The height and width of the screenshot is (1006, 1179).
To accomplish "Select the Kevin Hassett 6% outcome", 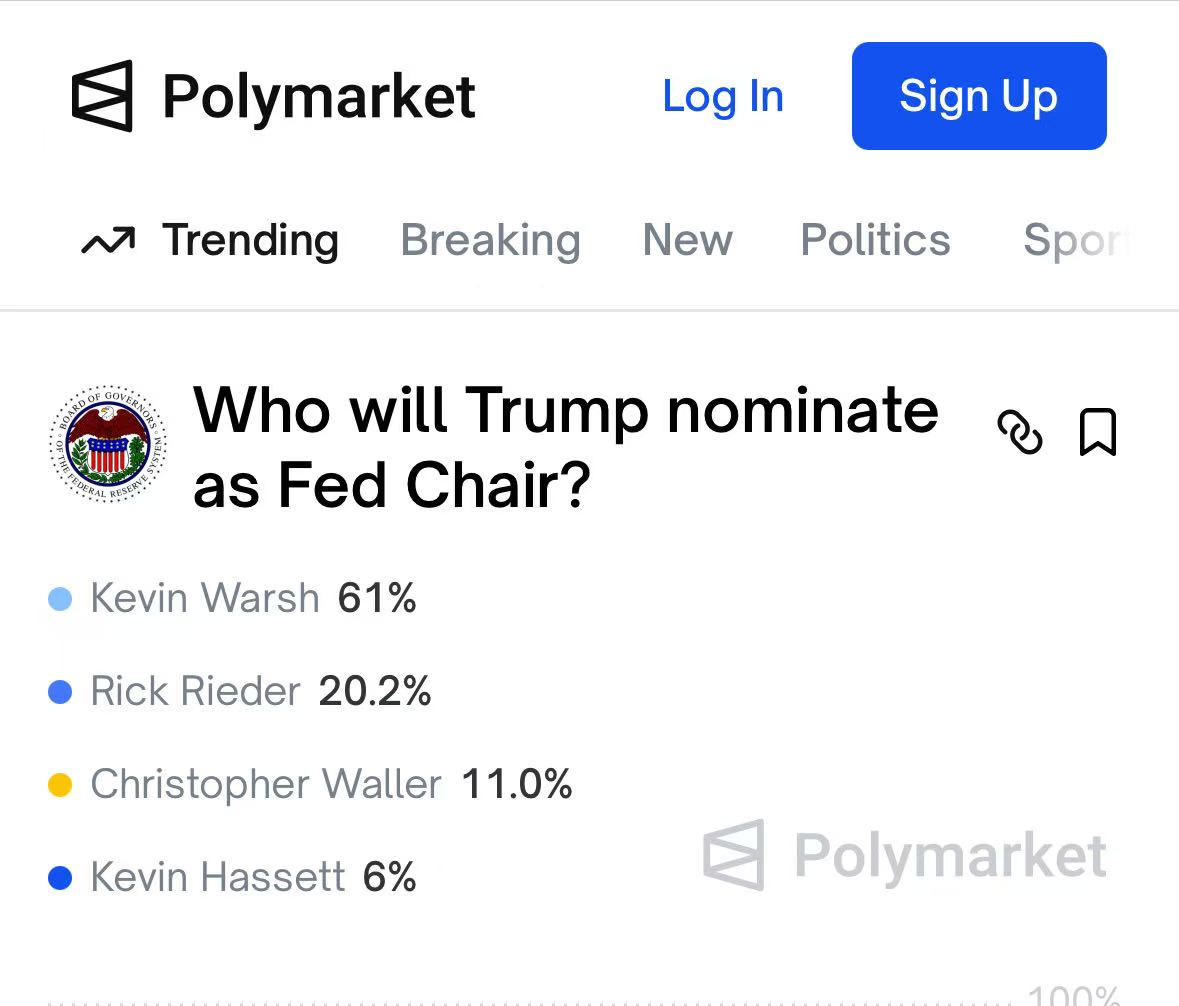I will [253, 878].
